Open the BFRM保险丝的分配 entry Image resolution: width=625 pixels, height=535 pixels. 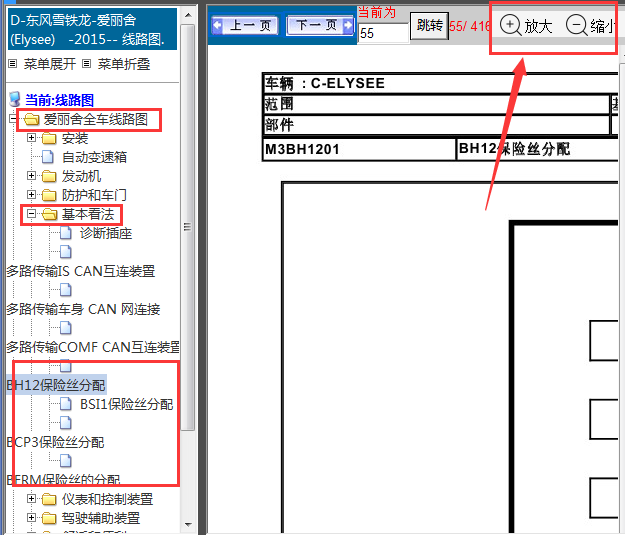pos(63,480)
